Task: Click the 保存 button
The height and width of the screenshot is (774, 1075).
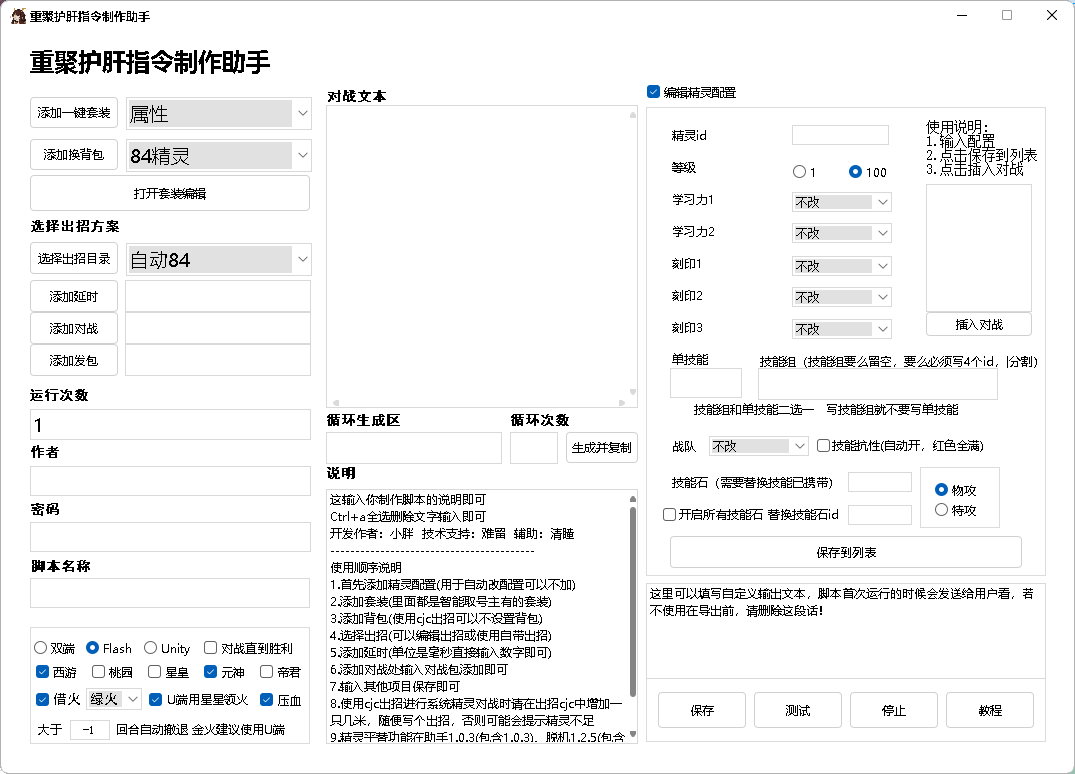Action: 702,710
